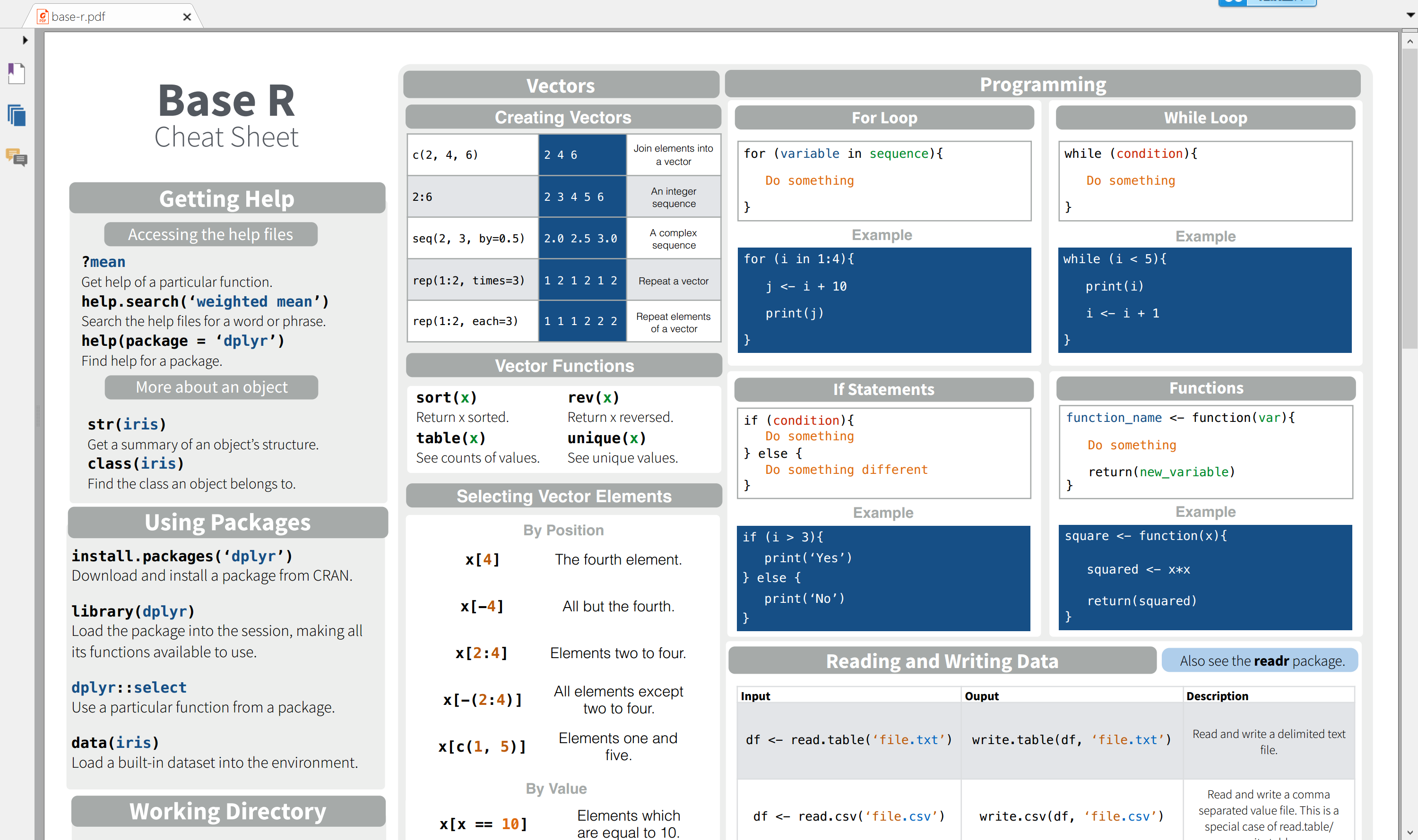Click the navigation panel splitter handle
Image resolution: width=1418 pixels, height=840 pixels.
point(38,416)
